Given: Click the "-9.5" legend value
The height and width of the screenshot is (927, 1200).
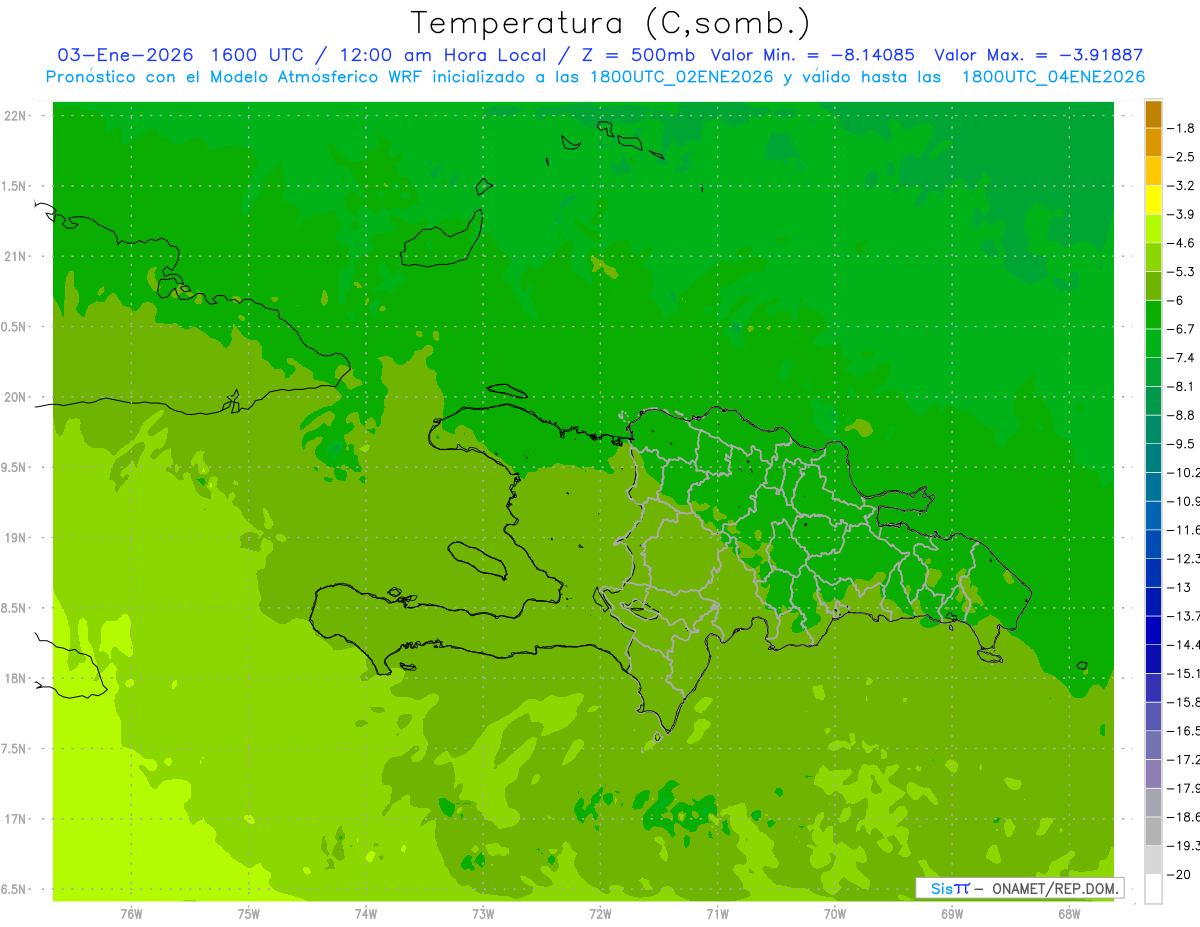Looking at the screenshot, I should pos(1182,444).
